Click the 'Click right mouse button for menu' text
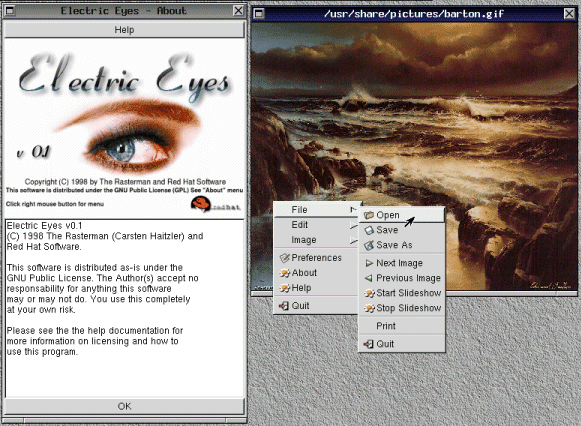581x426 pixels. (55, 204)
